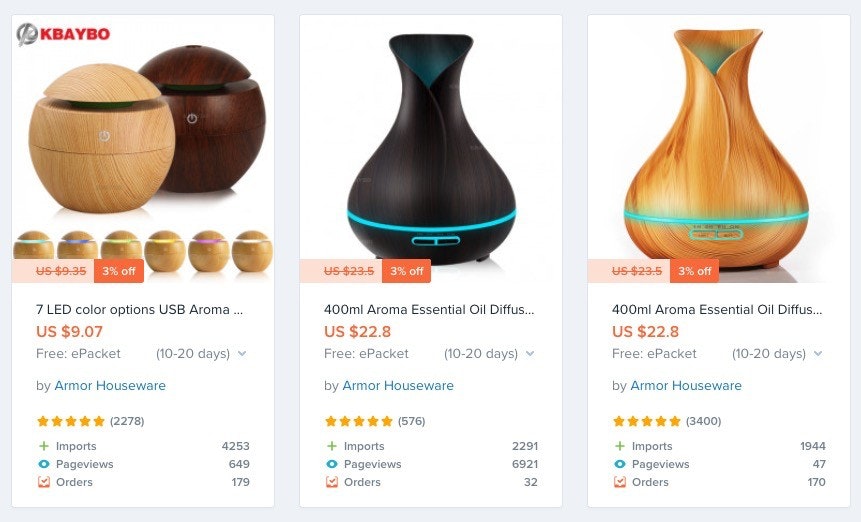Open the light wood 400ml diffuser image
Viewport: 861px width, 522px height.
click(x=719, y=149)
